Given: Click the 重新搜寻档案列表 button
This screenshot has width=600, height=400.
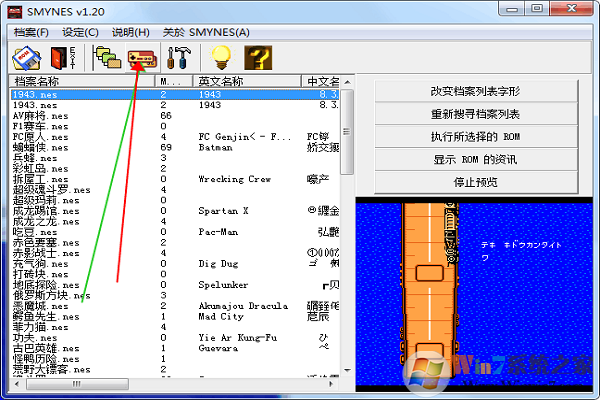Looking at the screenshot, I should [474, 114].
